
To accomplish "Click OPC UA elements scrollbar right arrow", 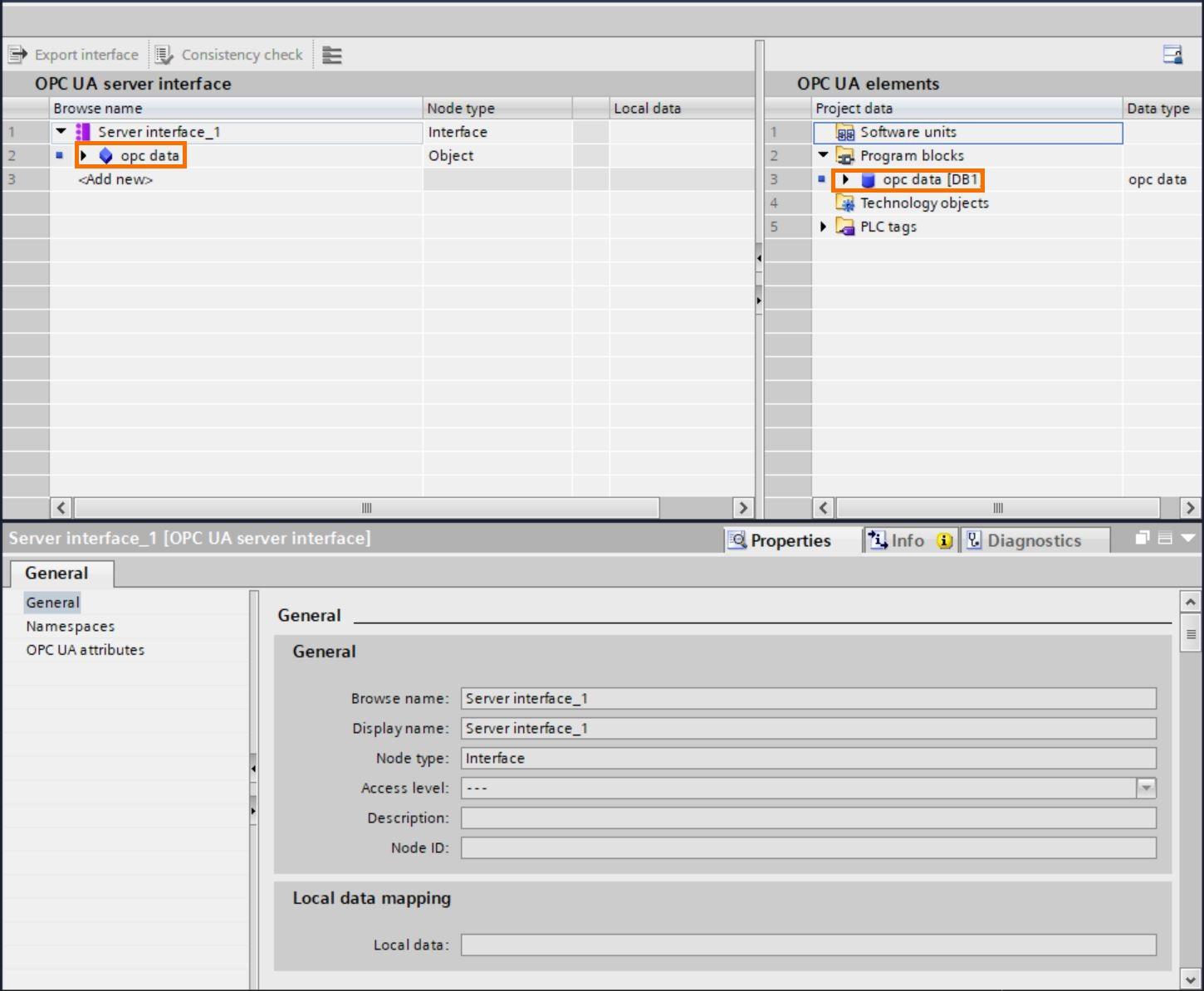I will 1191,508.
